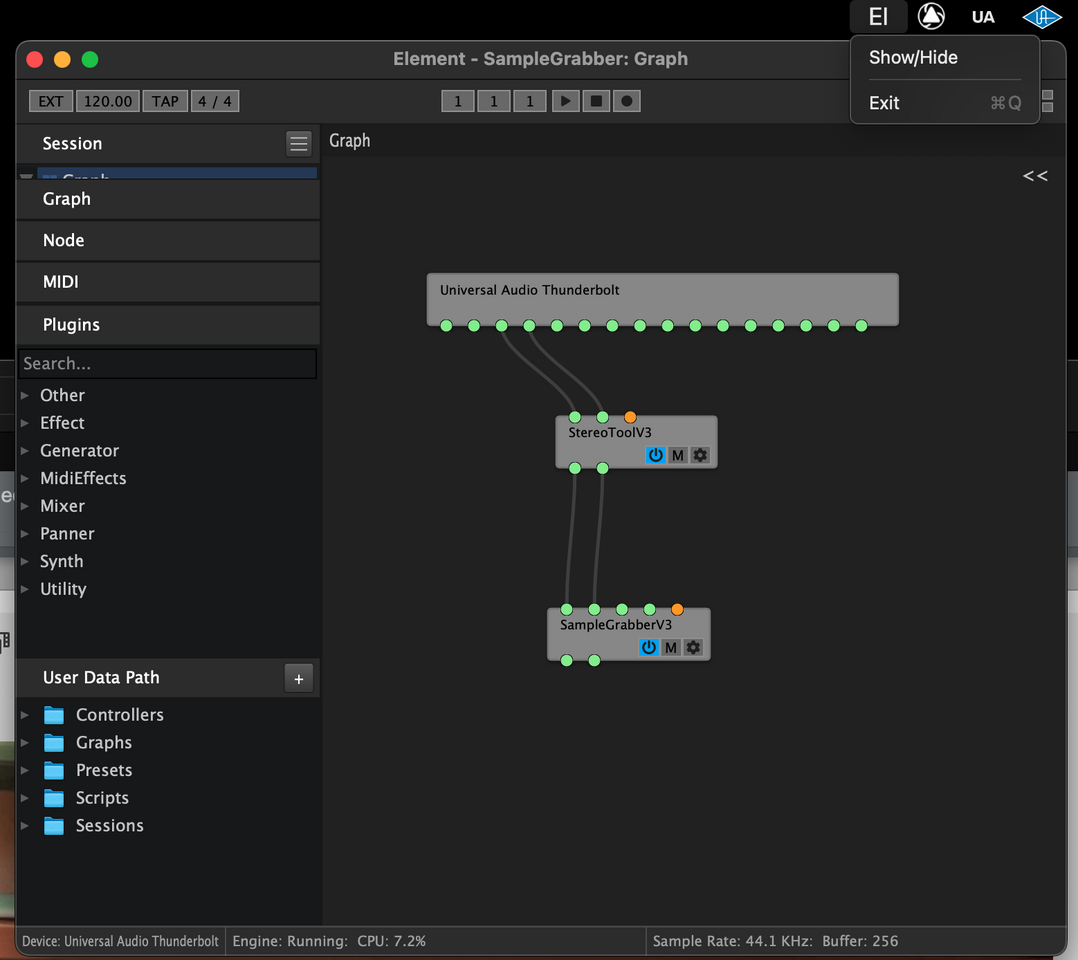Click the UA menu bar icon
This screenshot has width=1078, height=960.
983,17
